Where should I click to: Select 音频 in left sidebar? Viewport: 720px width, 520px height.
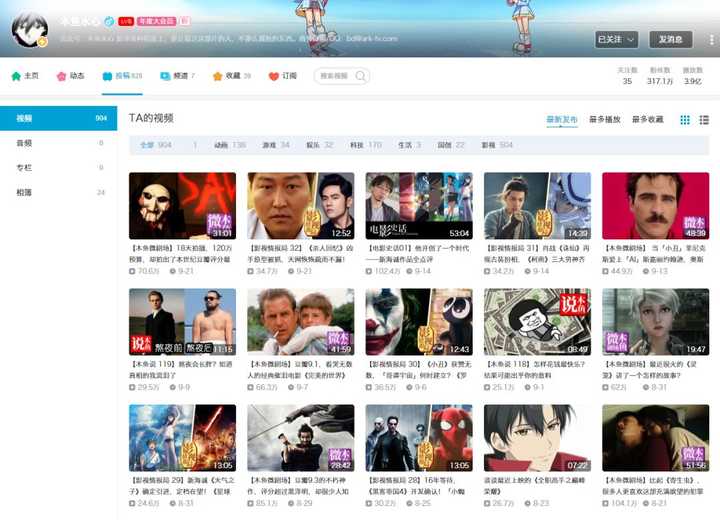(x=59, y=143)
